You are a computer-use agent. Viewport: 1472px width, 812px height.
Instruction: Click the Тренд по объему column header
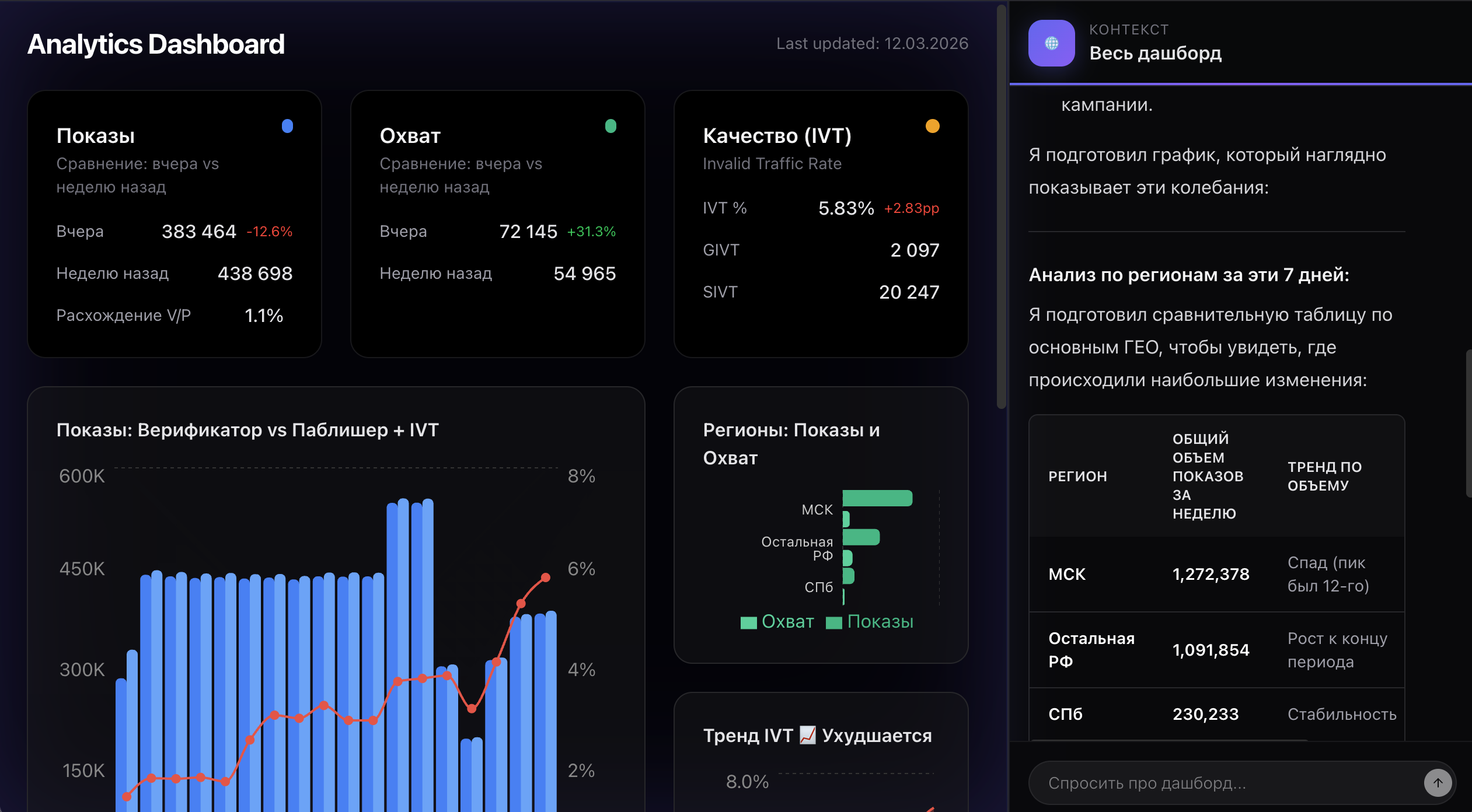[x=1324, y=476]
